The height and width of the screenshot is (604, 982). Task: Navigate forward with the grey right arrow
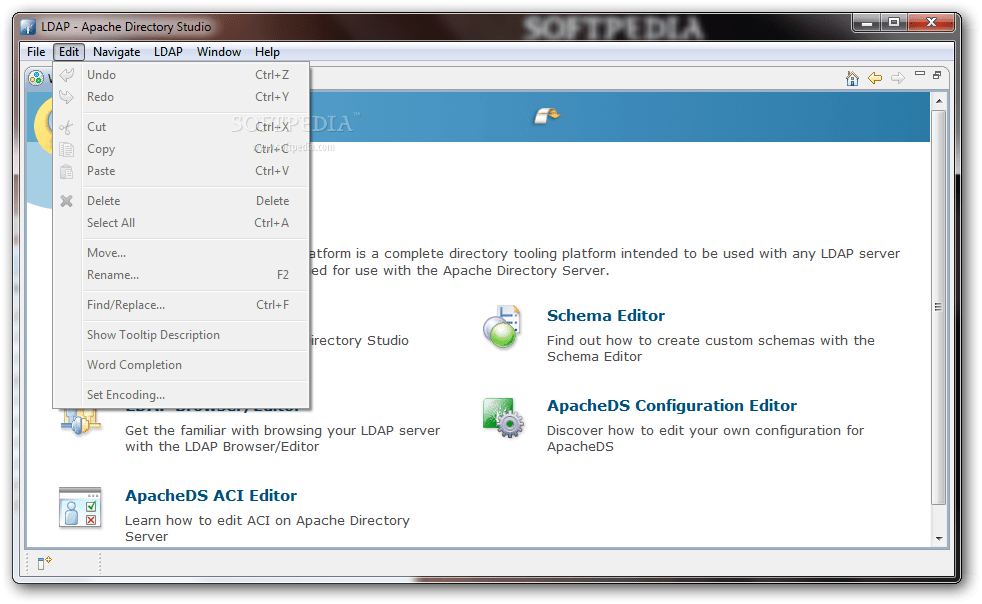(897, 78)
